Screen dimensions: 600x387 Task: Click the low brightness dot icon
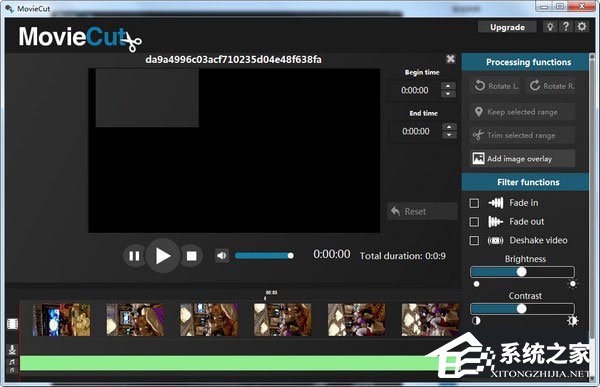coord(476,284)
